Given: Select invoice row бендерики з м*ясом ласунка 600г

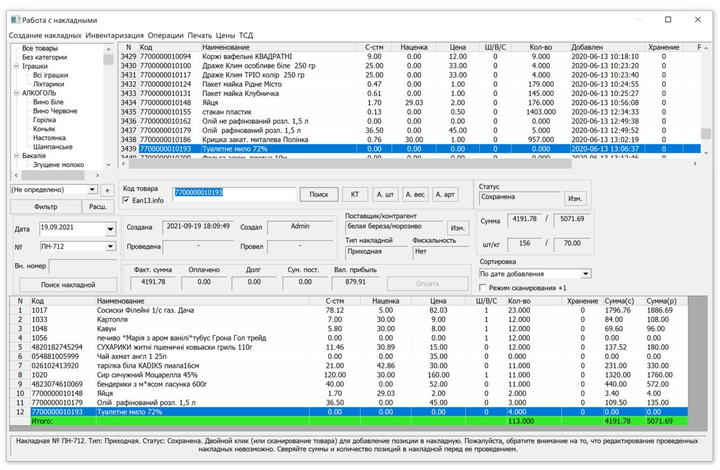Looking at the screenshot, I should [x=349, y=384].
